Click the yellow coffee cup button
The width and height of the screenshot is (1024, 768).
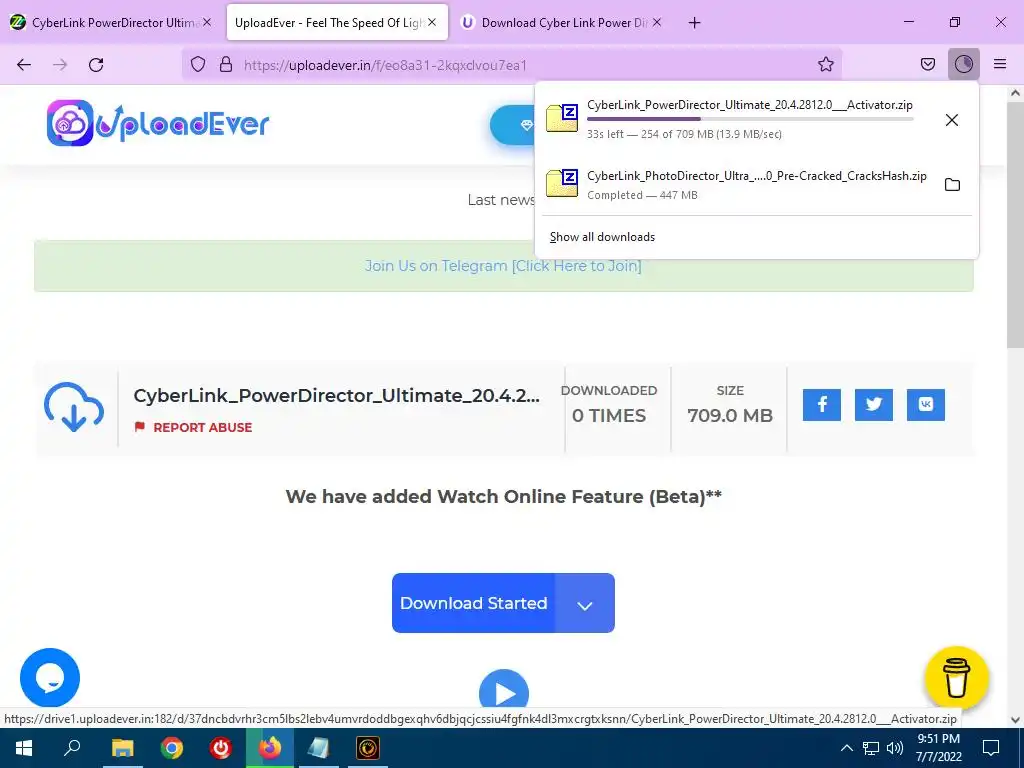point(957,678)
